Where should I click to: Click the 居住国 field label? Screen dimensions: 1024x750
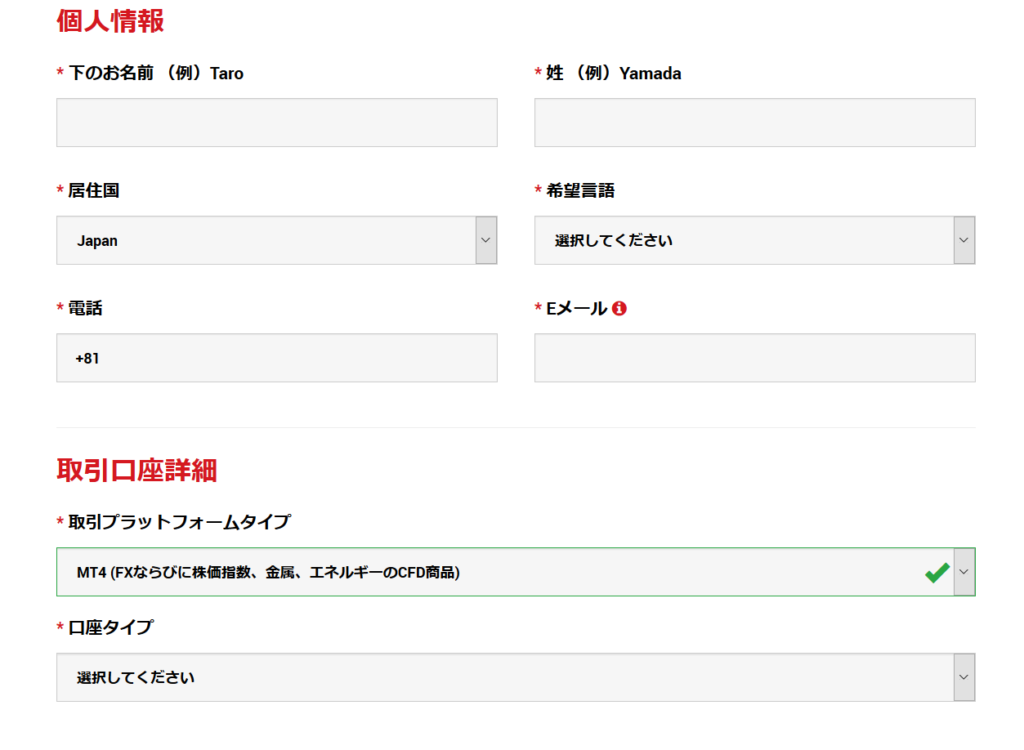pos(94,191)
